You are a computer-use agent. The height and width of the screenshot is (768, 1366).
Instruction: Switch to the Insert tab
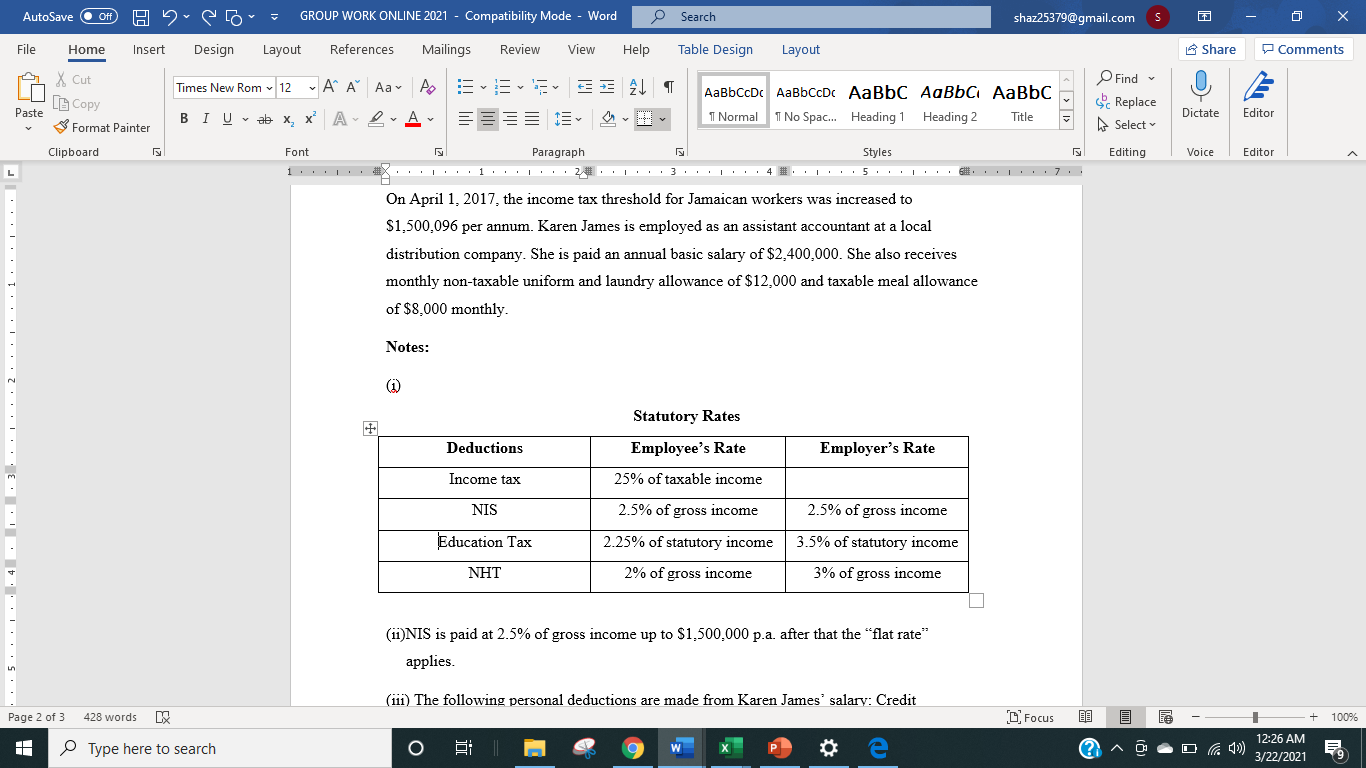pyautogui.click(x=149, y=49)
